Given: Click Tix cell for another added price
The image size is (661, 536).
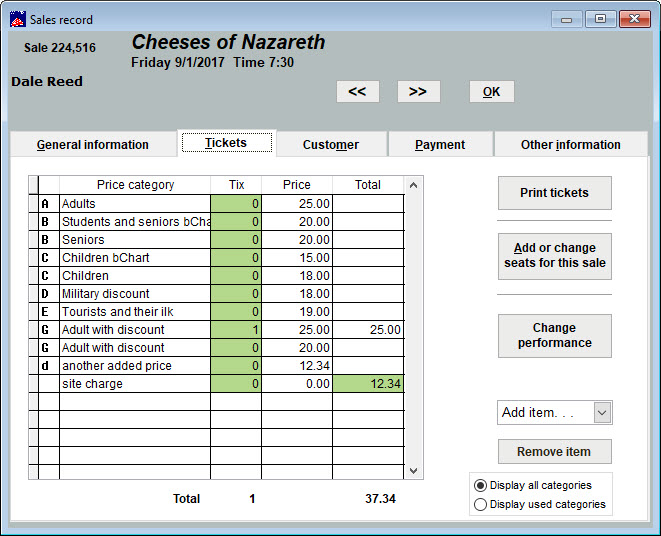Looking at the screenshot, I should (236, 366).
